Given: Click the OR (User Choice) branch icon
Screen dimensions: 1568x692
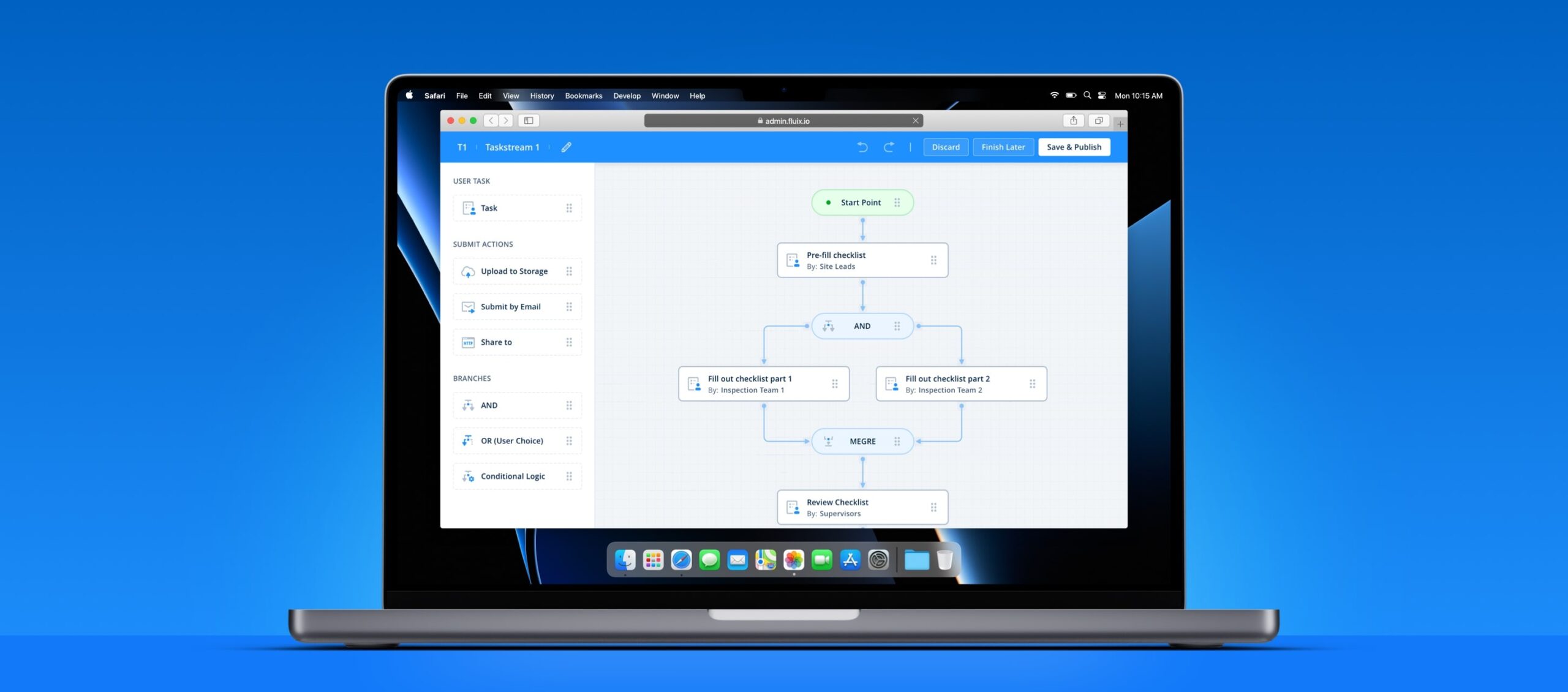Looking at the screenshot, I should coord(468,441).
